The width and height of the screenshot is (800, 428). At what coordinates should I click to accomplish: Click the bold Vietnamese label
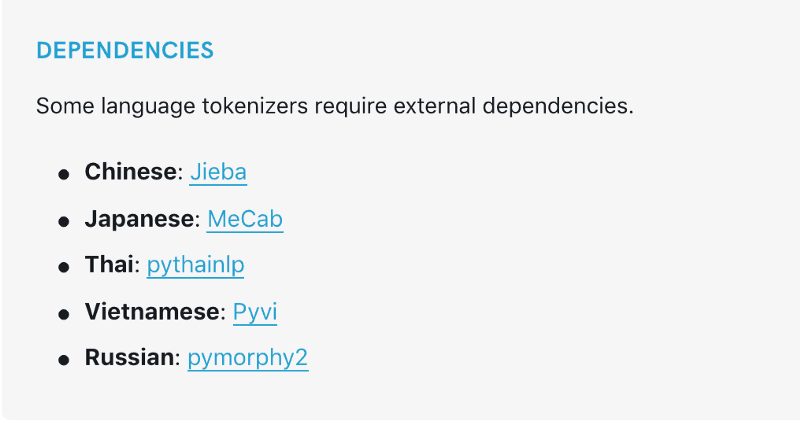pyautogui.click(x=152, y=312)
